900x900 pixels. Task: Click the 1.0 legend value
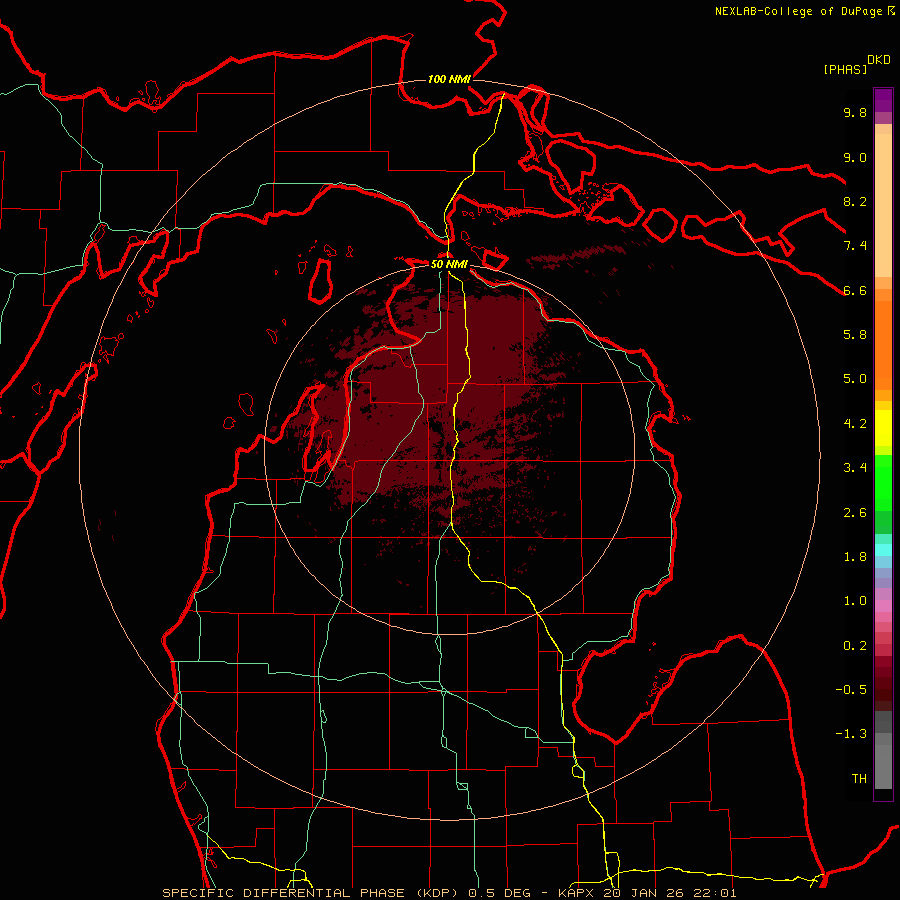855,601
